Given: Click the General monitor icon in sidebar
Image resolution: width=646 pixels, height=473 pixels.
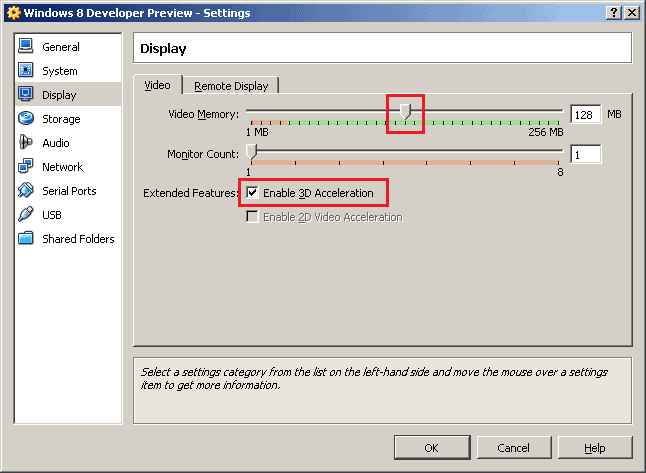Looking at the screenshot, I should pos(26,46).
